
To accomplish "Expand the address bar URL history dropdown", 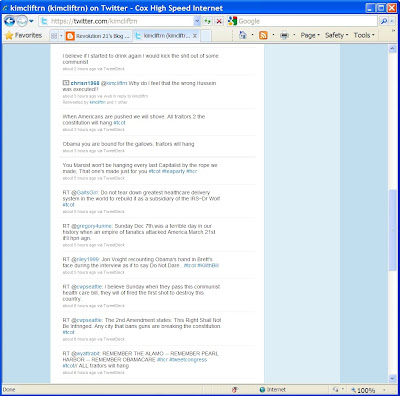I will 197,21.
